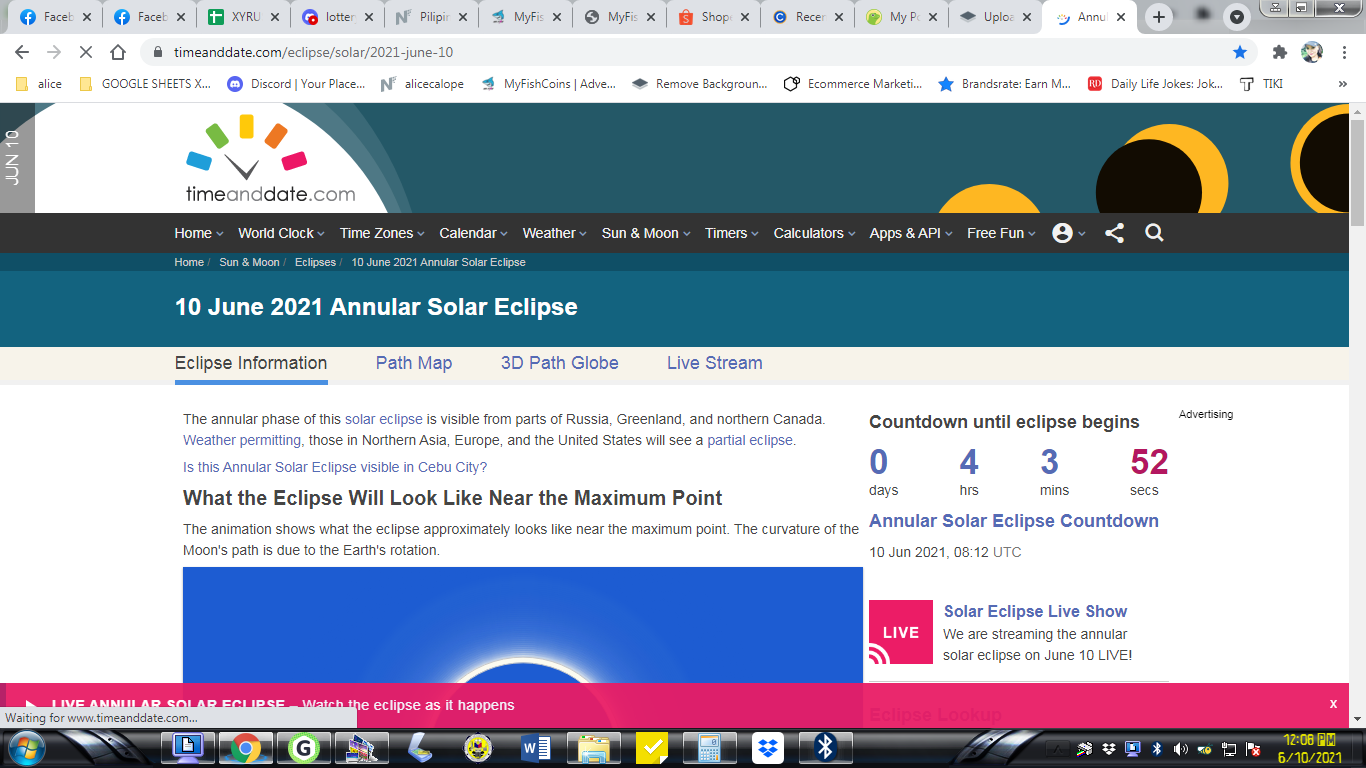Check if eclipse is visible in Cebu City

pos(335,467)
